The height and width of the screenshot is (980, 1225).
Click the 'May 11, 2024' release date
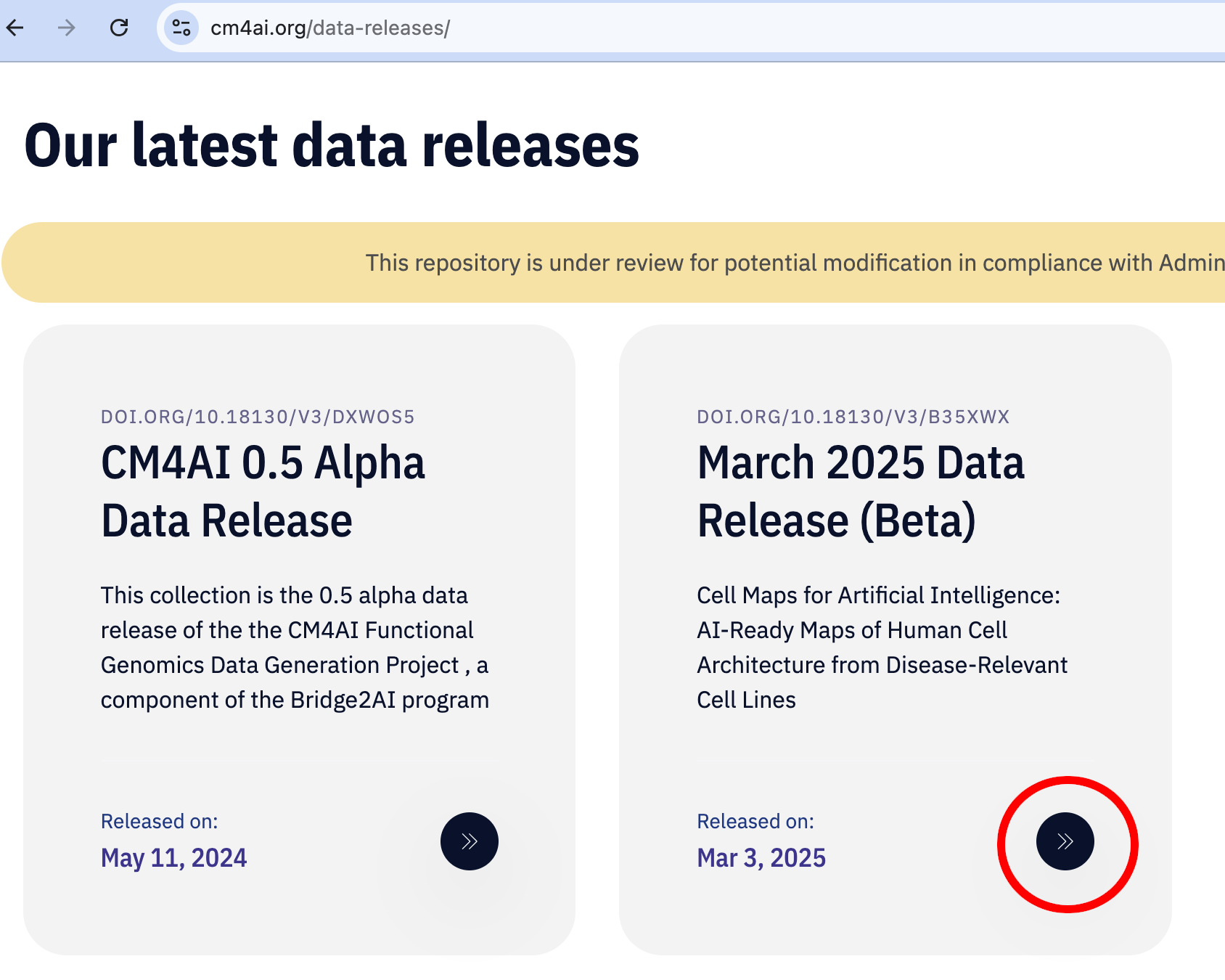coord(174,858)
